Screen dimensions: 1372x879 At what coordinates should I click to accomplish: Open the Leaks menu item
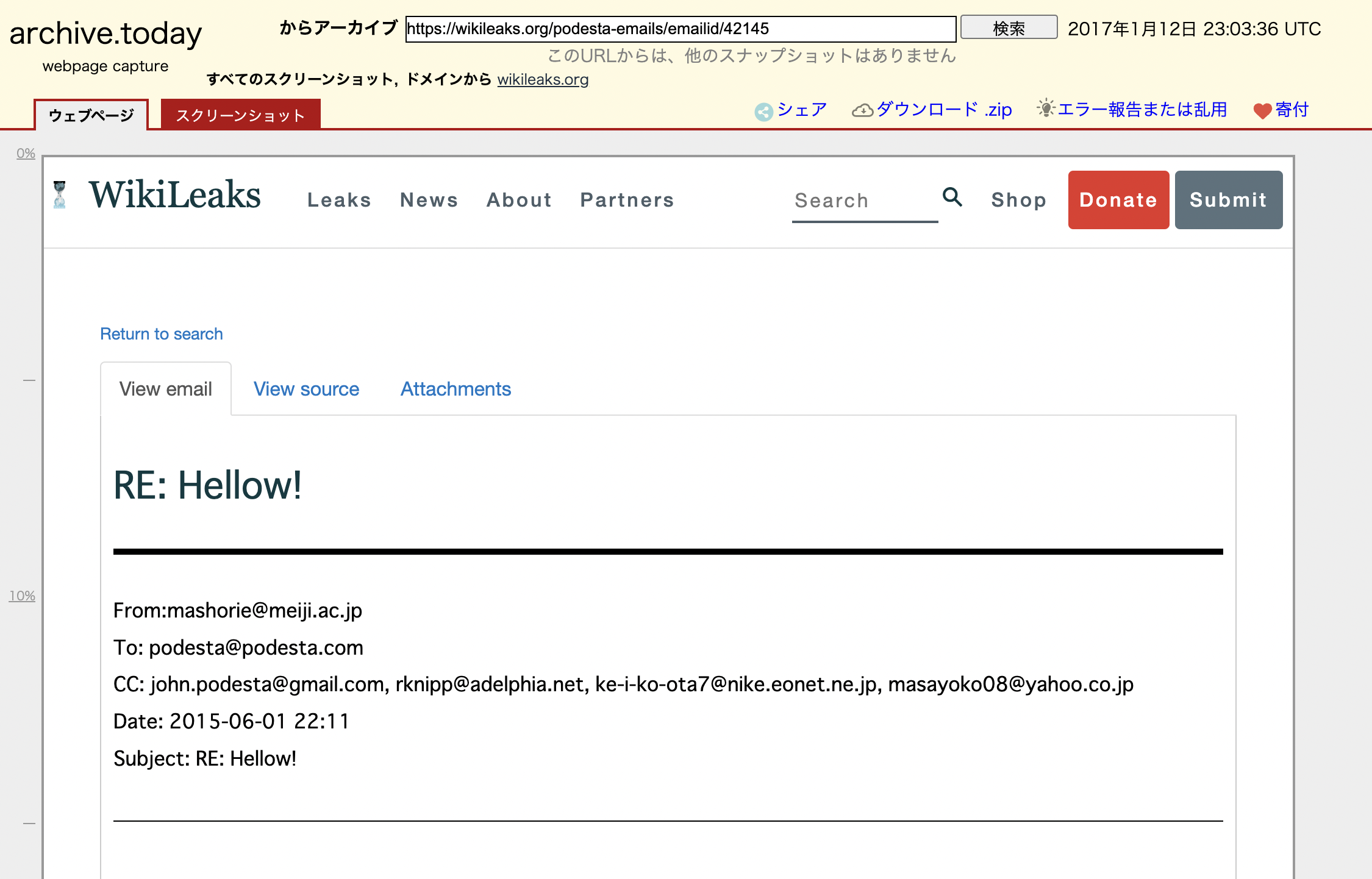point(340,200)
